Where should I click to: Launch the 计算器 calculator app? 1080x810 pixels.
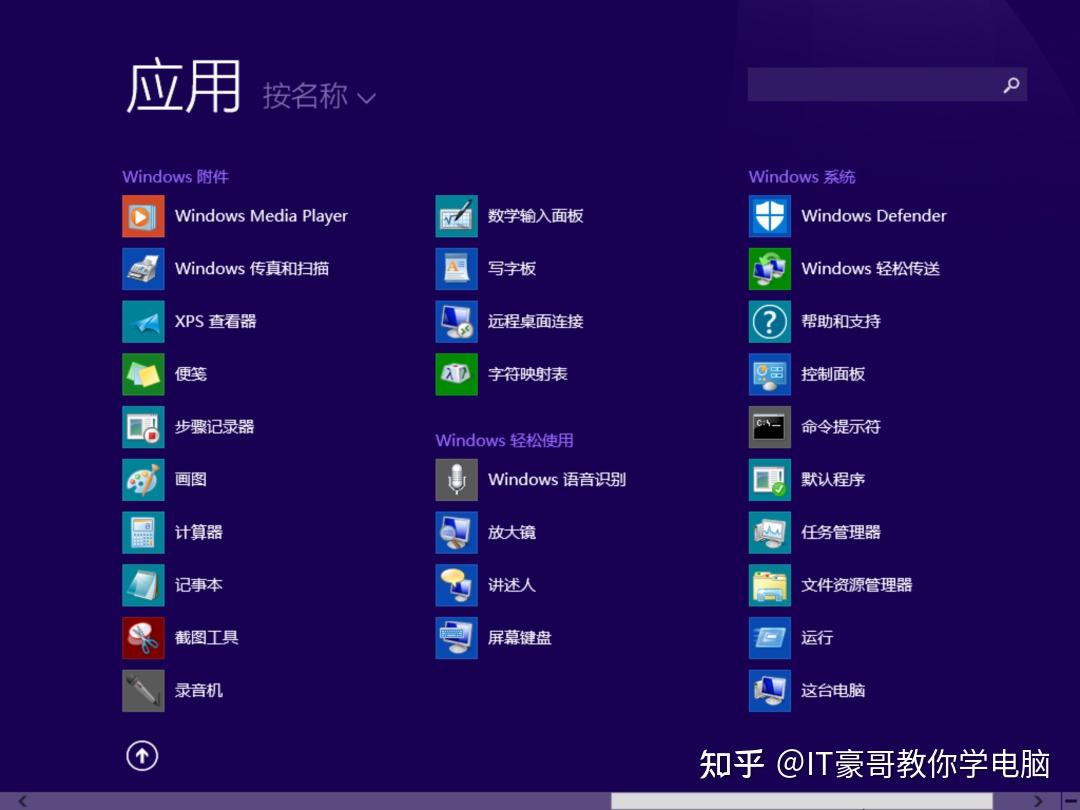pyautogui.click(x=201, y=532)
